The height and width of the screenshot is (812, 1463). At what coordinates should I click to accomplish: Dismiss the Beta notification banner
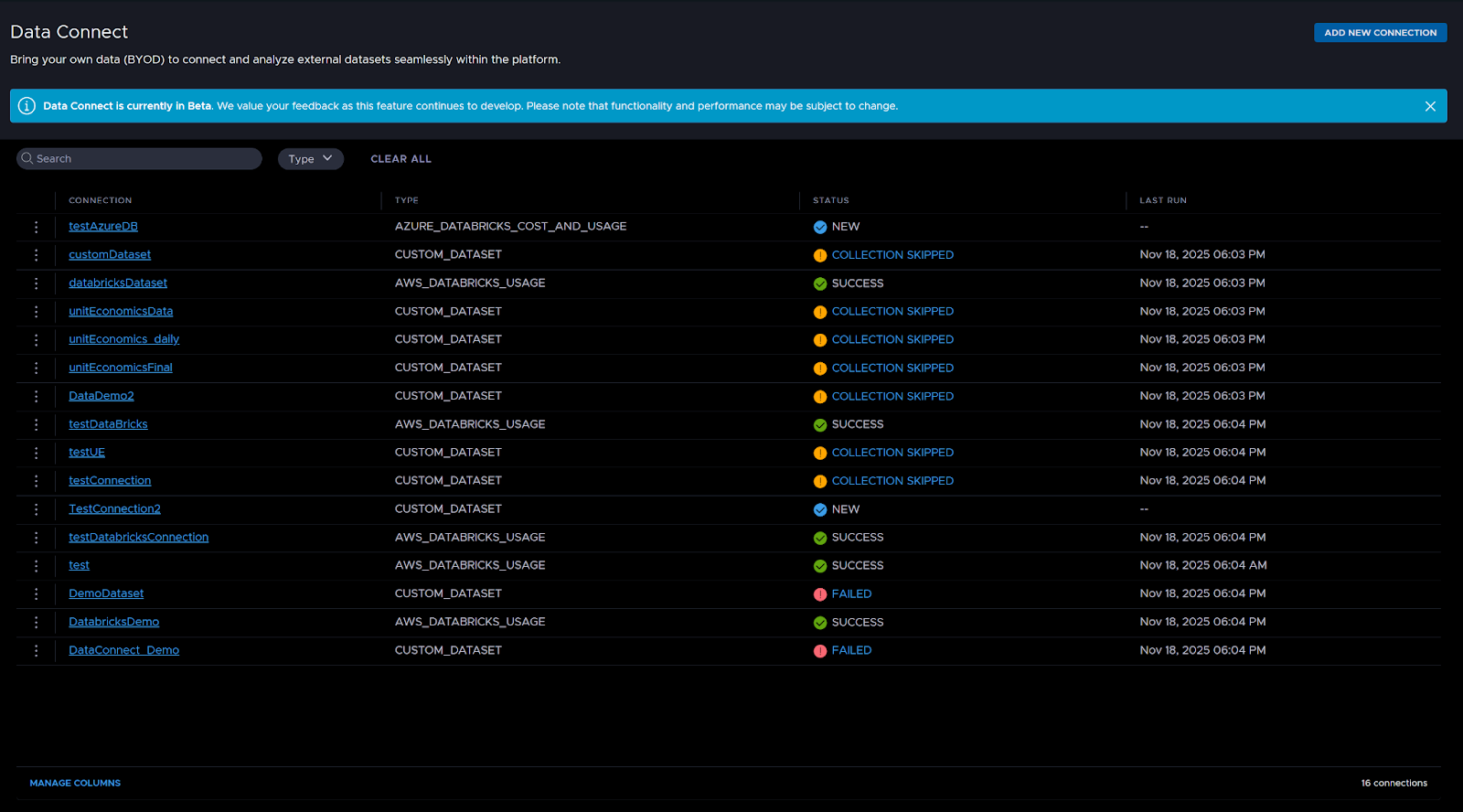(x=1430, y=106)
